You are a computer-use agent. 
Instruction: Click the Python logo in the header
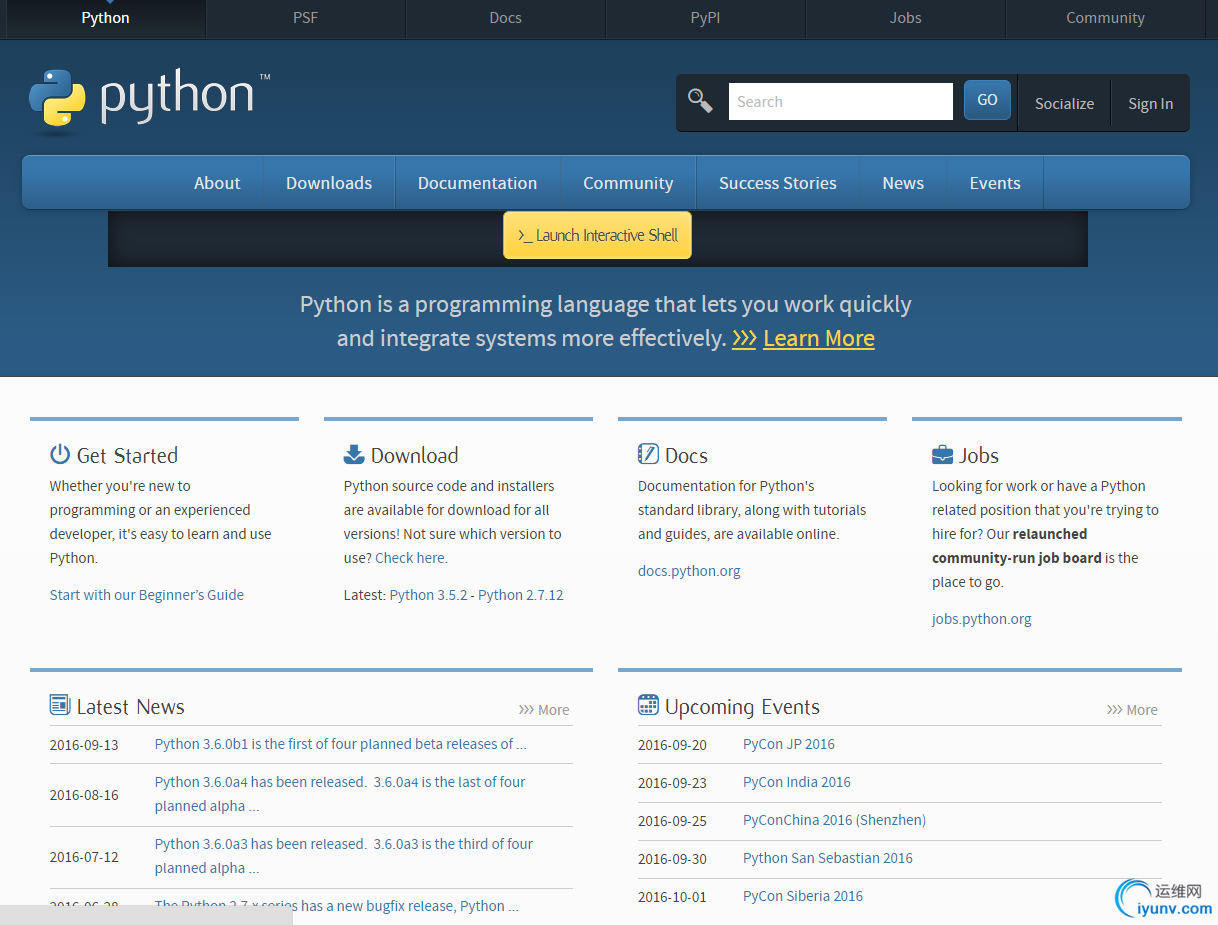pos(149,101)
